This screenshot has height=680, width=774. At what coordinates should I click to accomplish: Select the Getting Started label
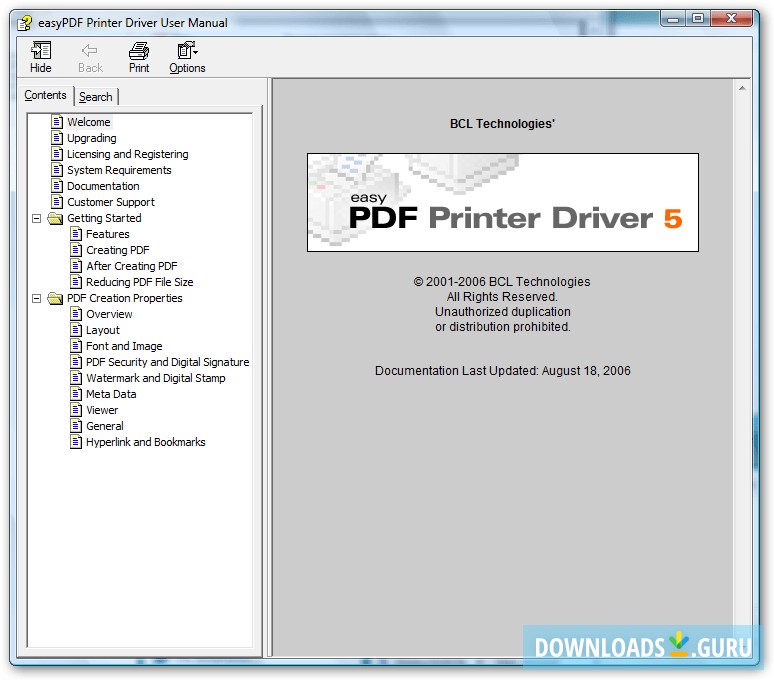click(104, 218)
